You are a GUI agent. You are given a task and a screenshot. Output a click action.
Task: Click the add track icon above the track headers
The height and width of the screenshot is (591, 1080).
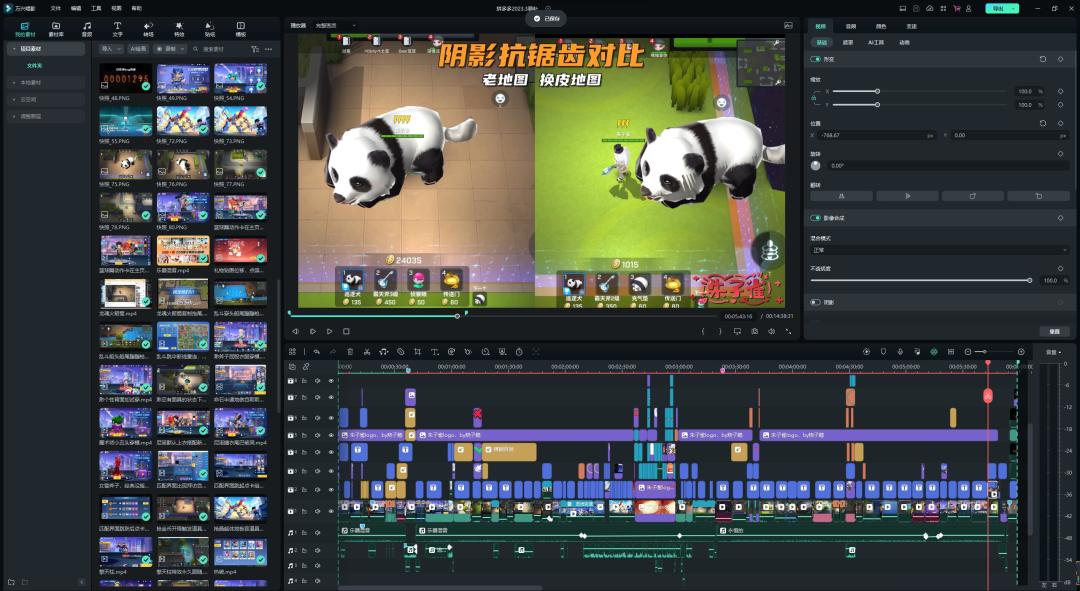point(292,367)
